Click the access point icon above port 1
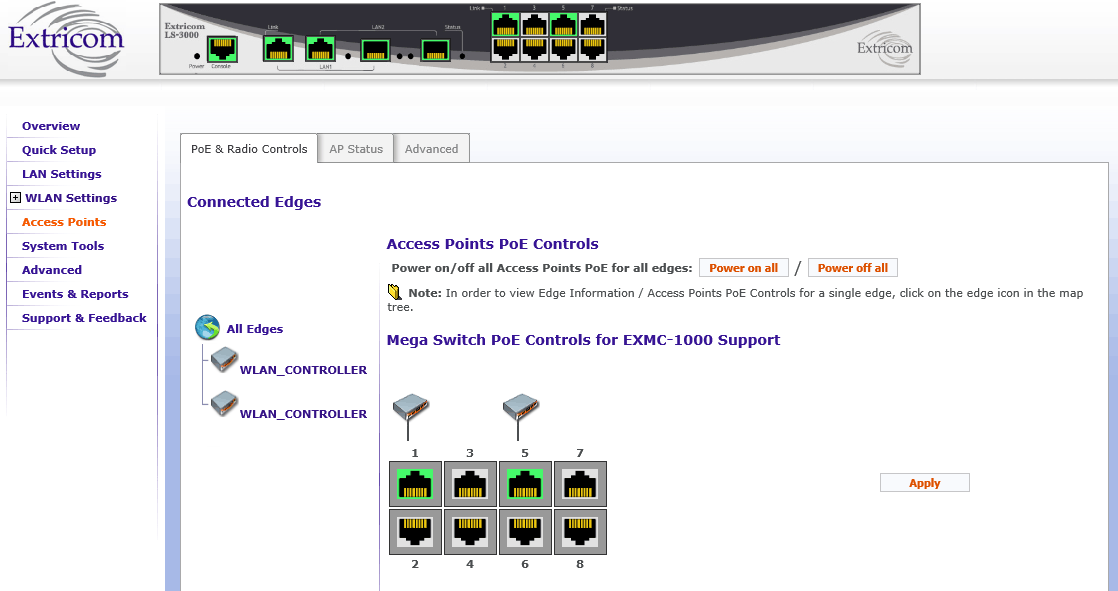This screenshot has width=1118, height=591. [x=411, y=408]
